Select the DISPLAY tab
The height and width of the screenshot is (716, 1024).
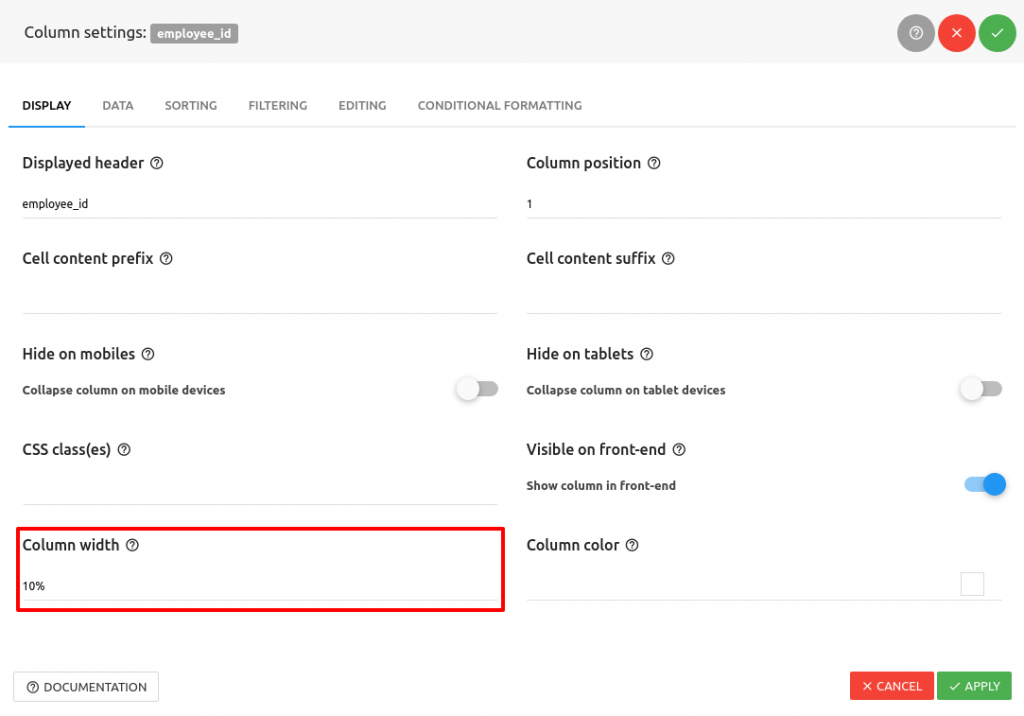pyautogui.click(x=47, y=106)
